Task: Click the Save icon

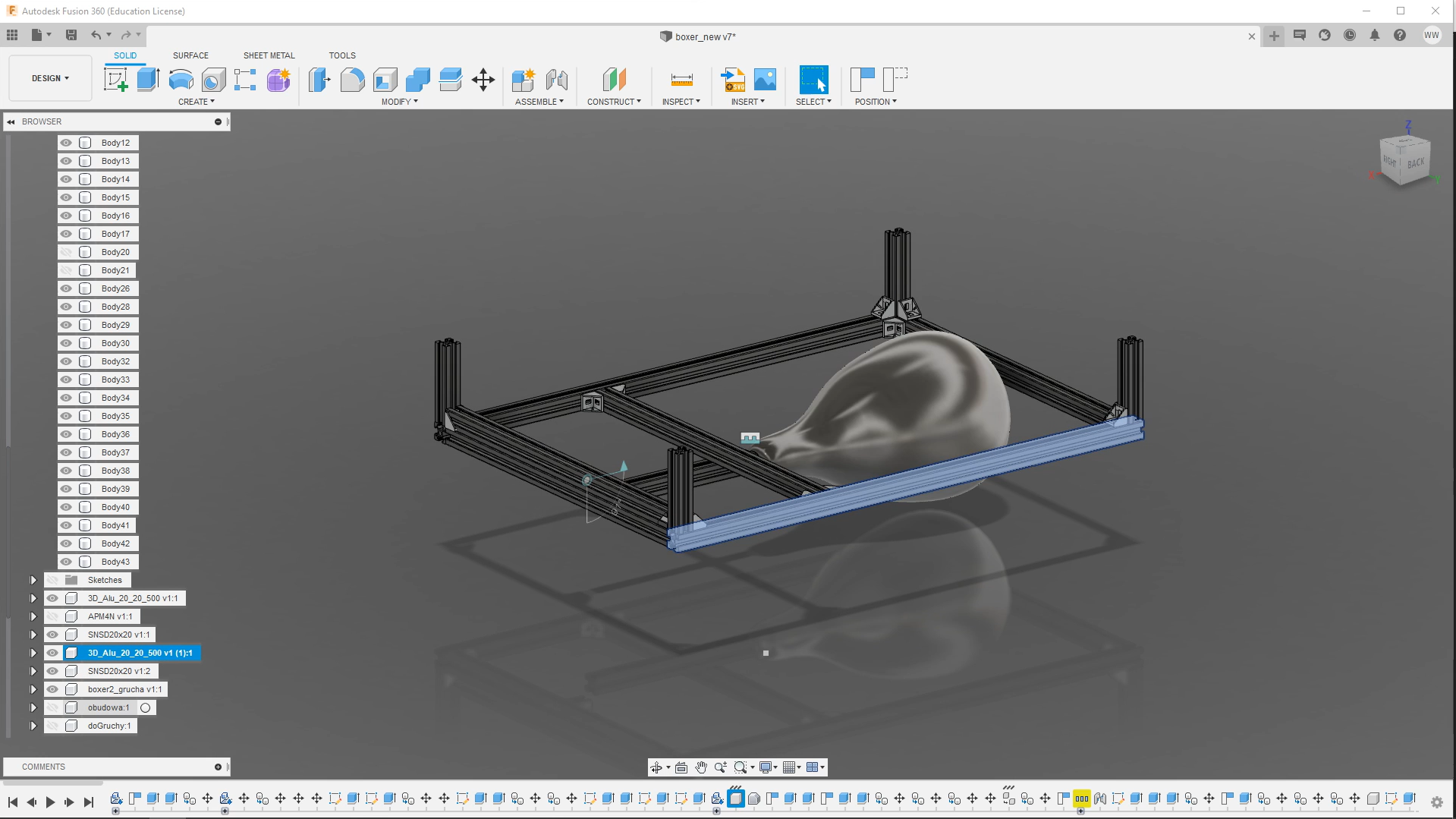Action: click(x=71, y=35)
